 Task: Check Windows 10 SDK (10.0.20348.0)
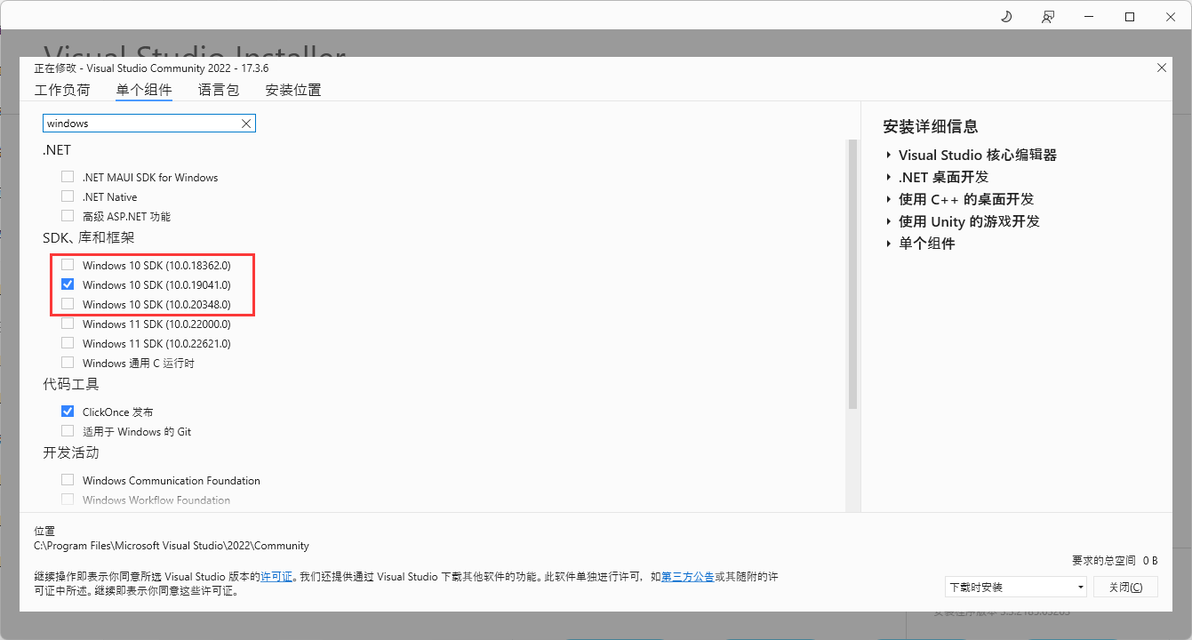coord(68,304)
